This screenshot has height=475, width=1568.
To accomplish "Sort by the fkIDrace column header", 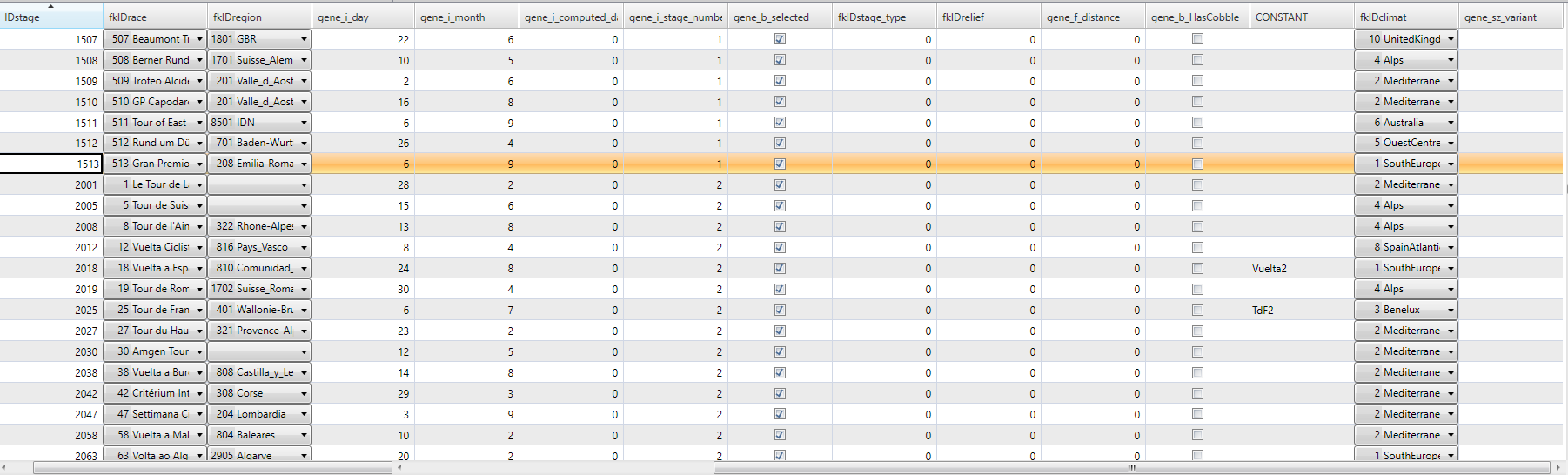I will [154, 17].
